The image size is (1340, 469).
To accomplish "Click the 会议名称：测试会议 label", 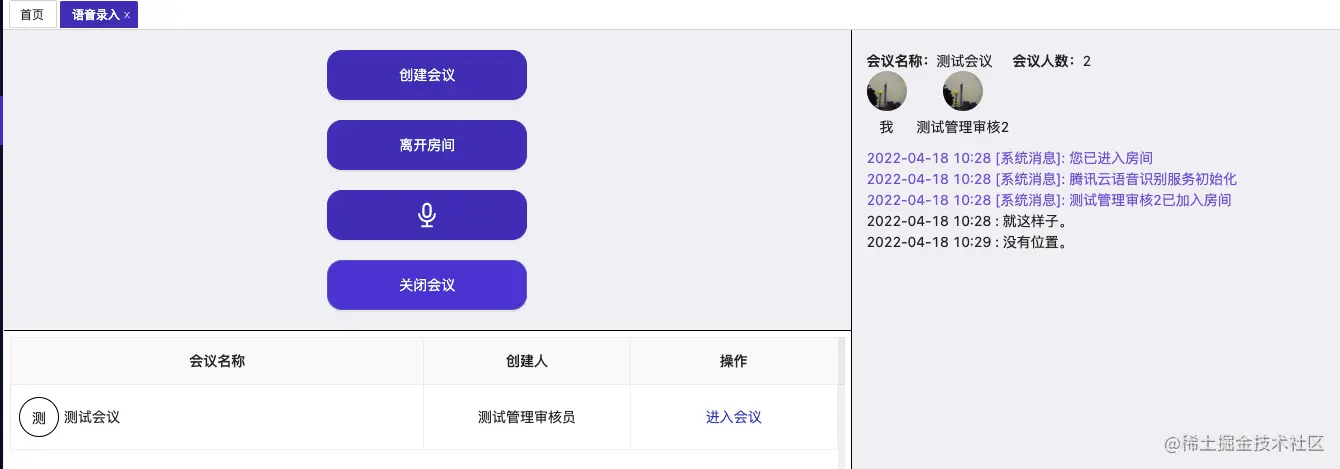I will pos(929,61).
